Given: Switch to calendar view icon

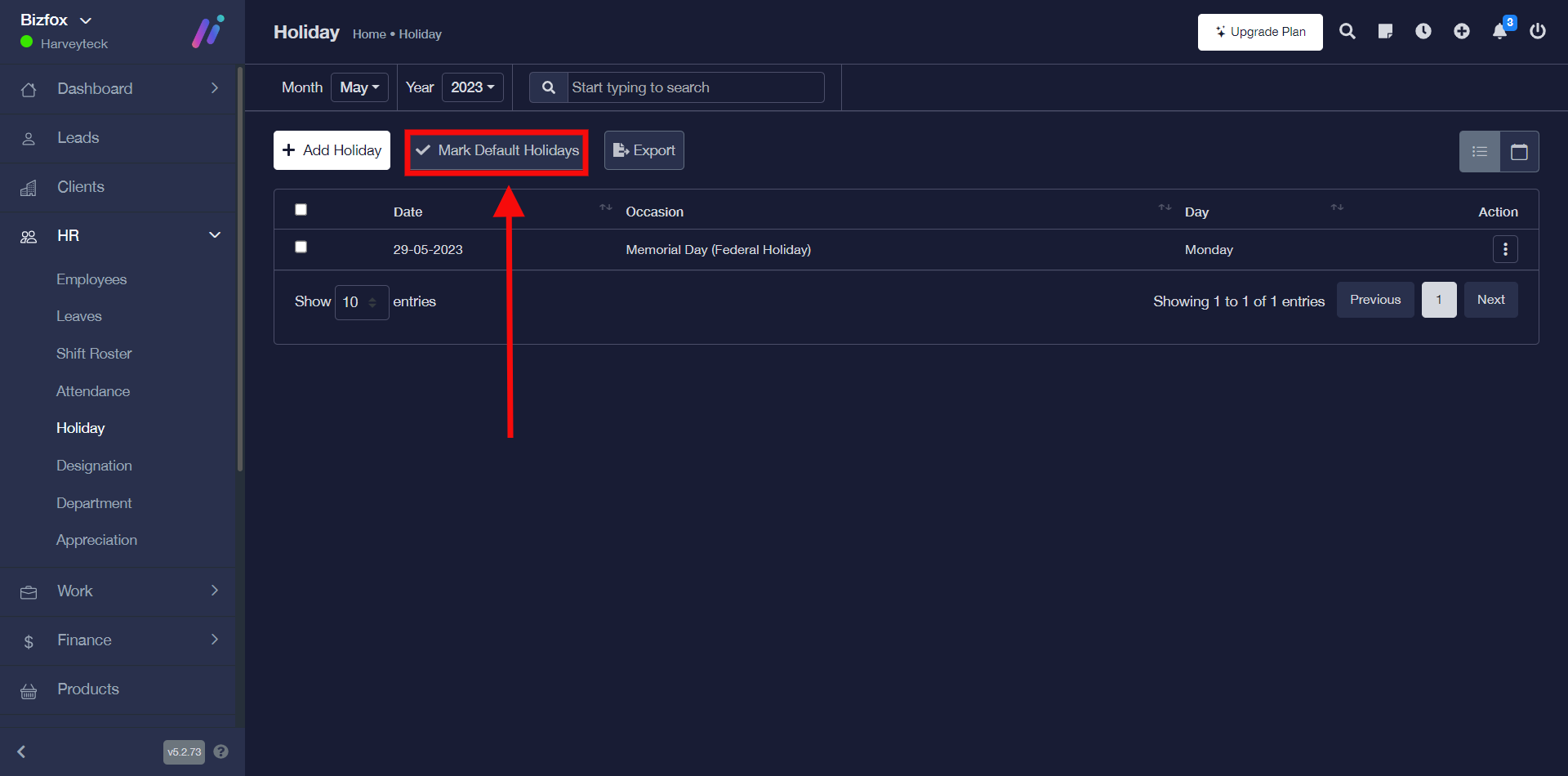Looking at the screenshot, I should coord(1519,152).
